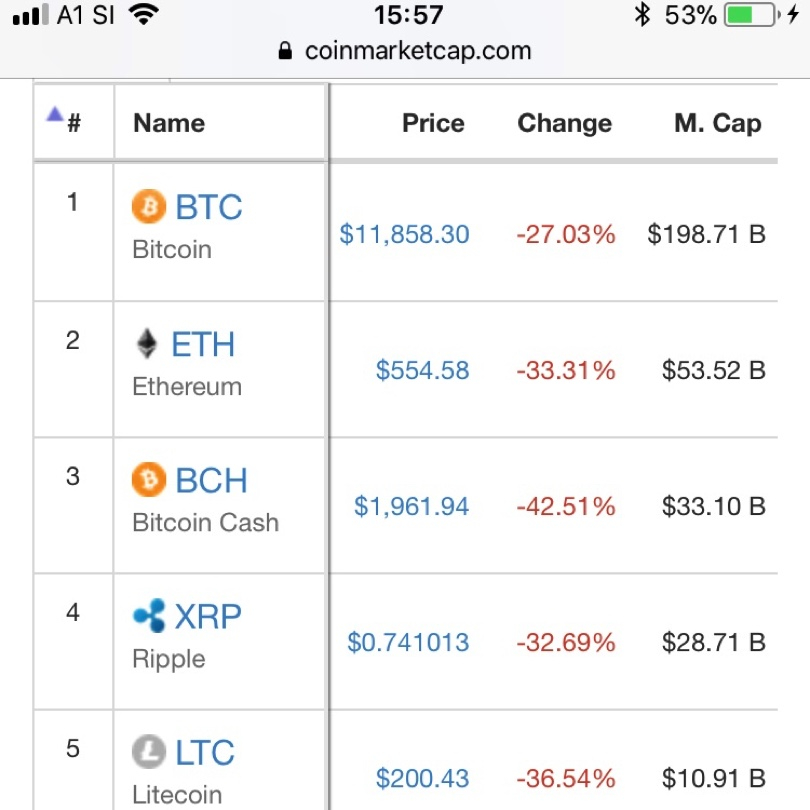Tap the Bitcoin Cash orange logo icon
This screenshot has height=810, width=810.
pyautogui.click(x=149, y=479)
